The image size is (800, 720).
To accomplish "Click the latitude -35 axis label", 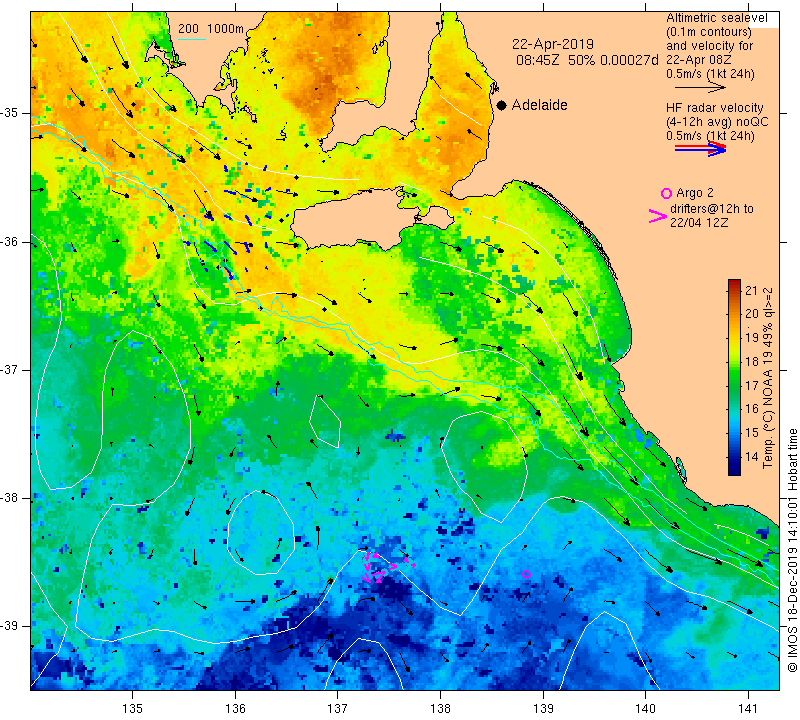I will coord(10,113).
